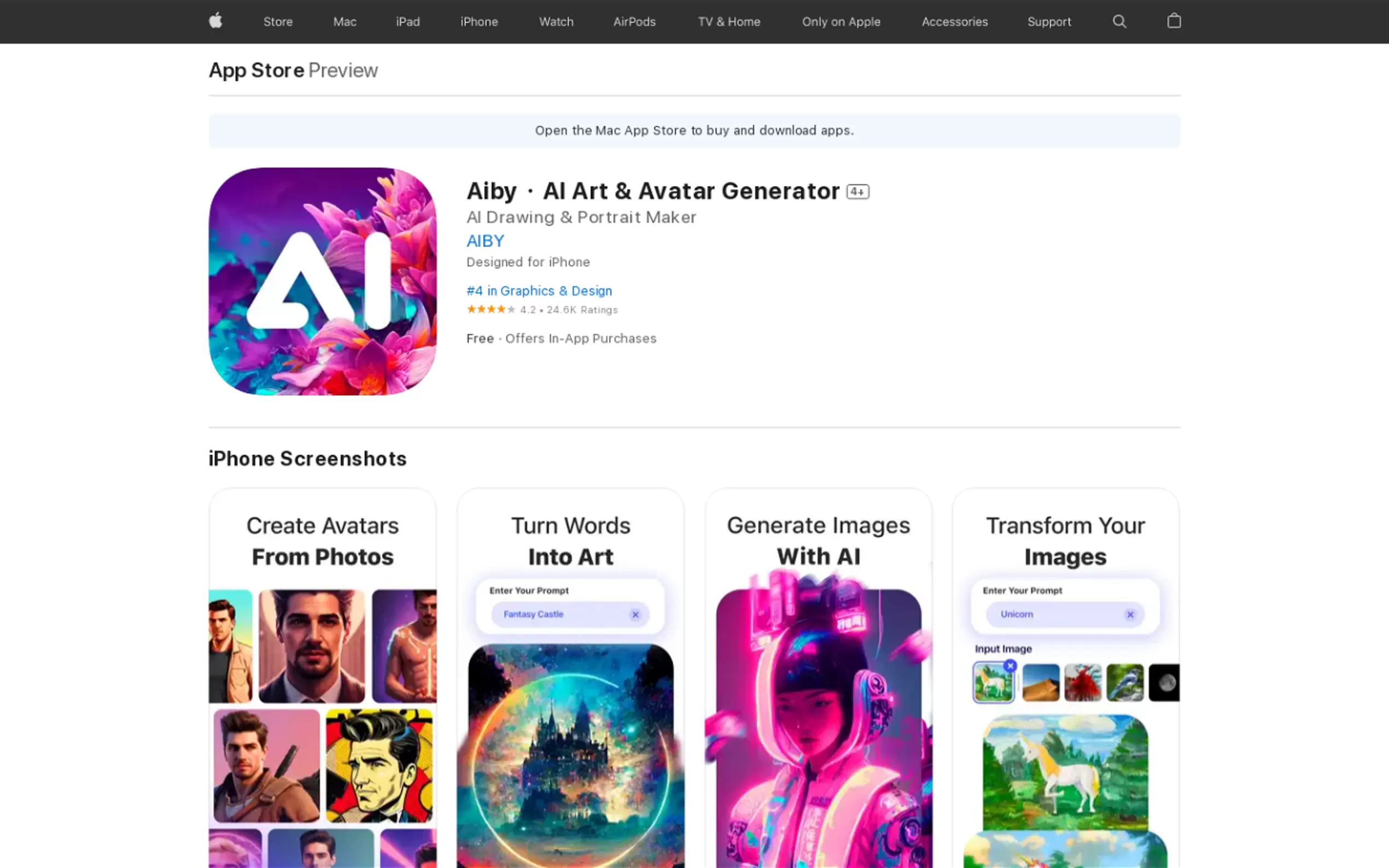Open the search magnifier icon
The height and width of the screenshot is (868, 1389).
(x=1119, y=22)
